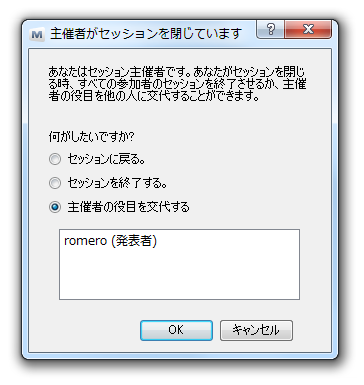Click the description's last line 者の役目を他の人に交代する
The width and height of the screenshot is (364, 385).
(154, 96)
